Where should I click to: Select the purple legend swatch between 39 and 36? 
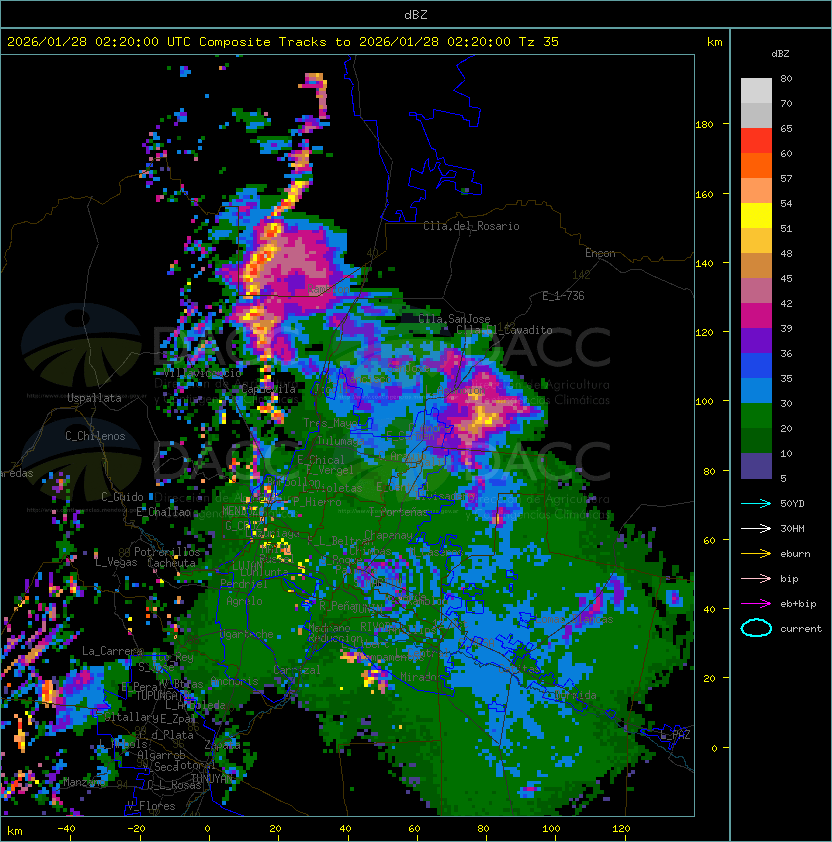[756, 341]
